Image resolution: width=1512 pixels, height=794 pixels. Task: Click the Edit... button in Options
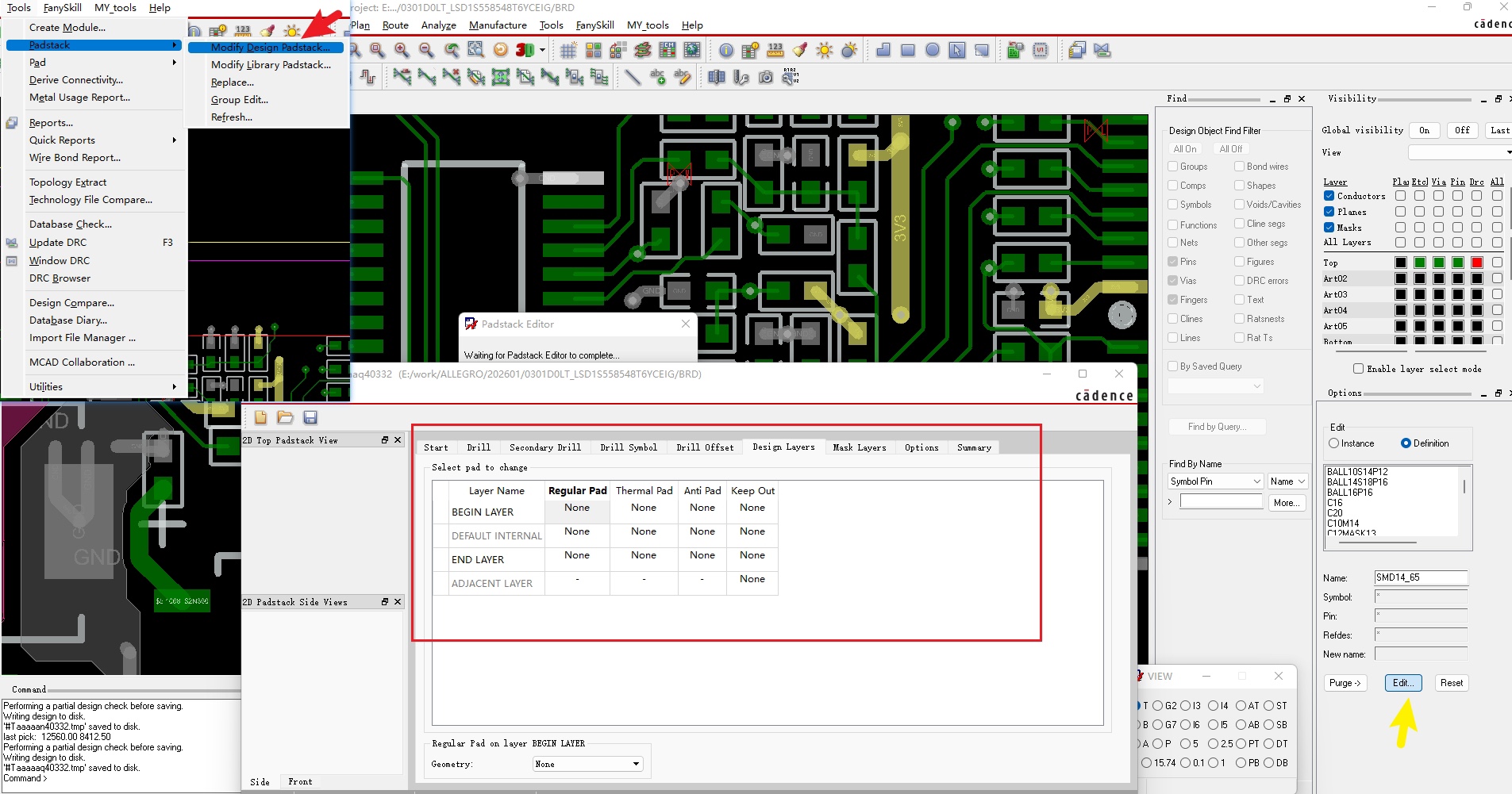pos(1403,683)
